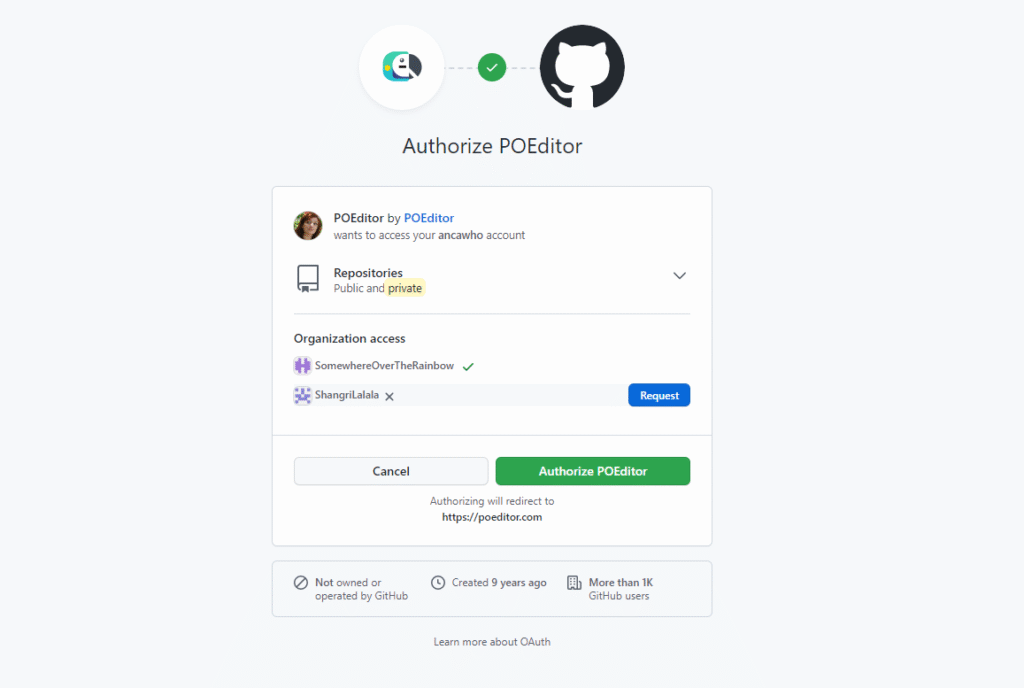The width and height of the screenshot is (1024, 688).
Task: Click the ShangriLalala organization avatar
Action: click(x=302, y=395)
